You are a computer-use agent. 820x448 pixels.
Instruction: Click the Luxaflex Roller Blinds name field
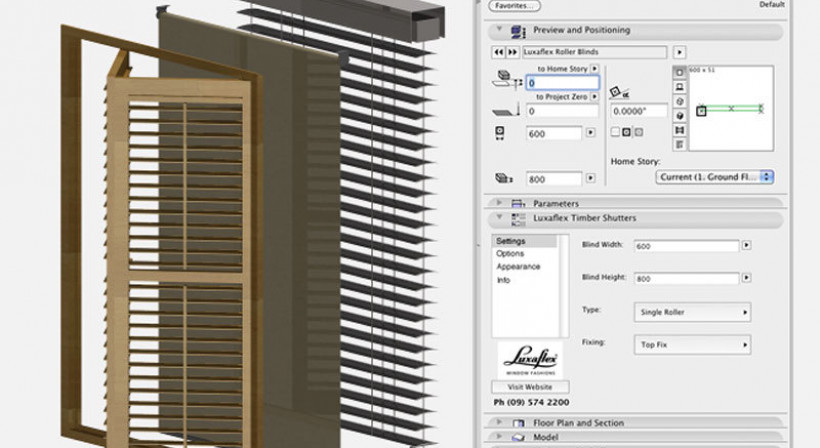[x=595, y=52]
